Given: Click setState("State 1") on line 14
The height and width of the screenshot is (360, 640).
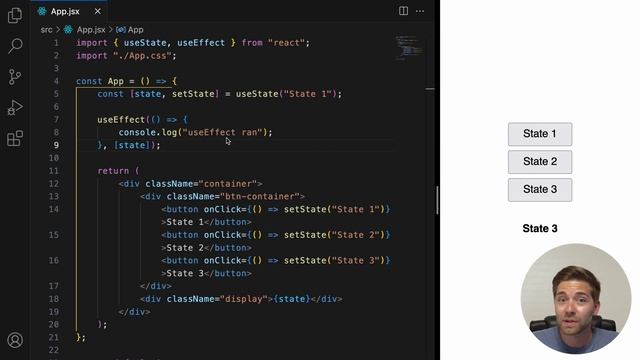Looking at the screenshot, I should [334, 209].
